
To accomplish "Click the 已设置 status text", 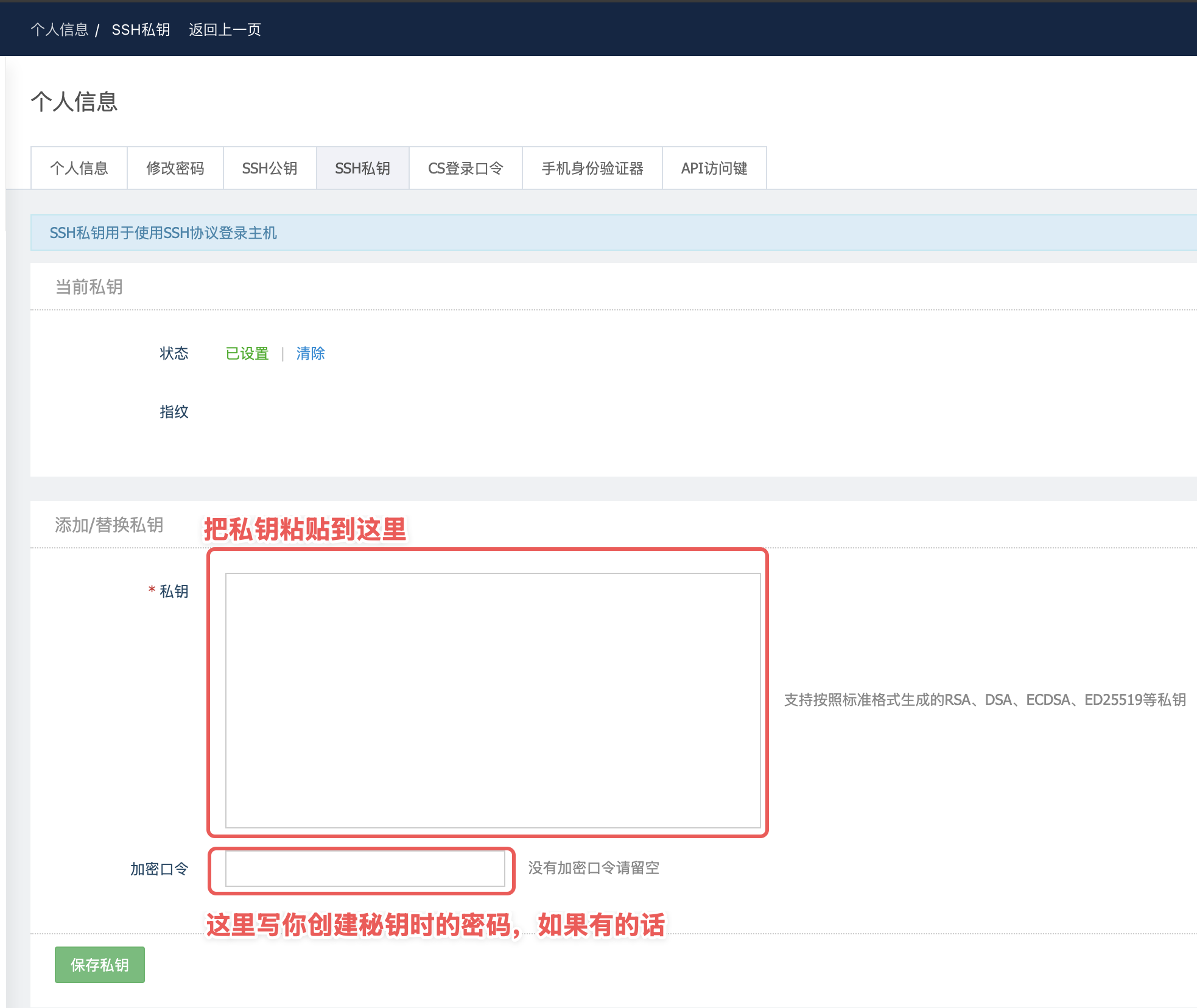I will tap(247, 354).
